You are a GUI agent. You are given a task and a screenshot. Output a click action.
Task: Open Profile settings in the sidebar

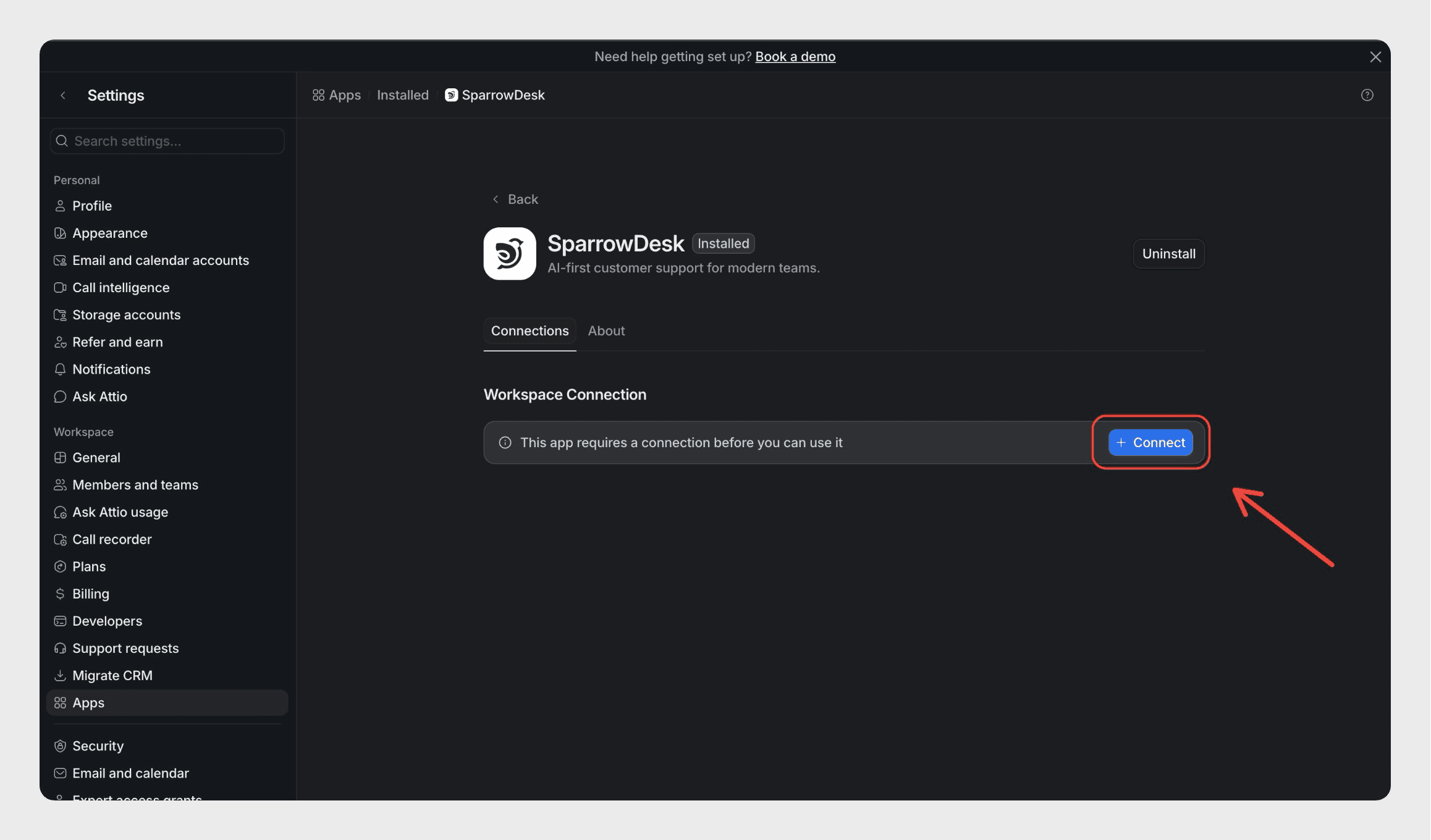coord(91,206)
